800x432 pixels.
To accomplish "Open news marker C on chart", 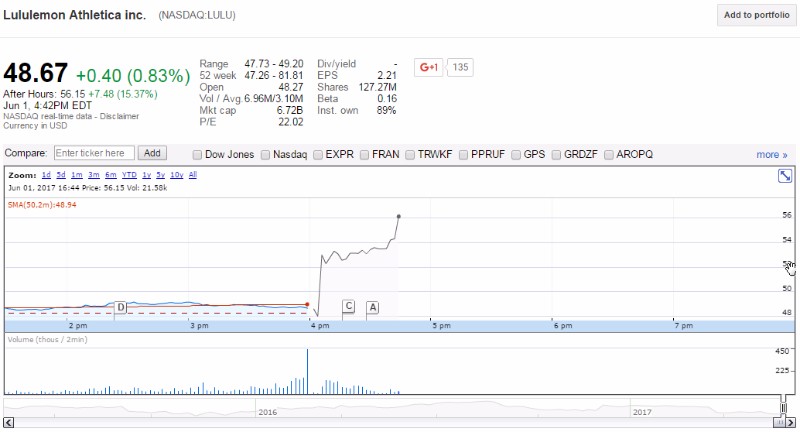I will tap(348, 306).
